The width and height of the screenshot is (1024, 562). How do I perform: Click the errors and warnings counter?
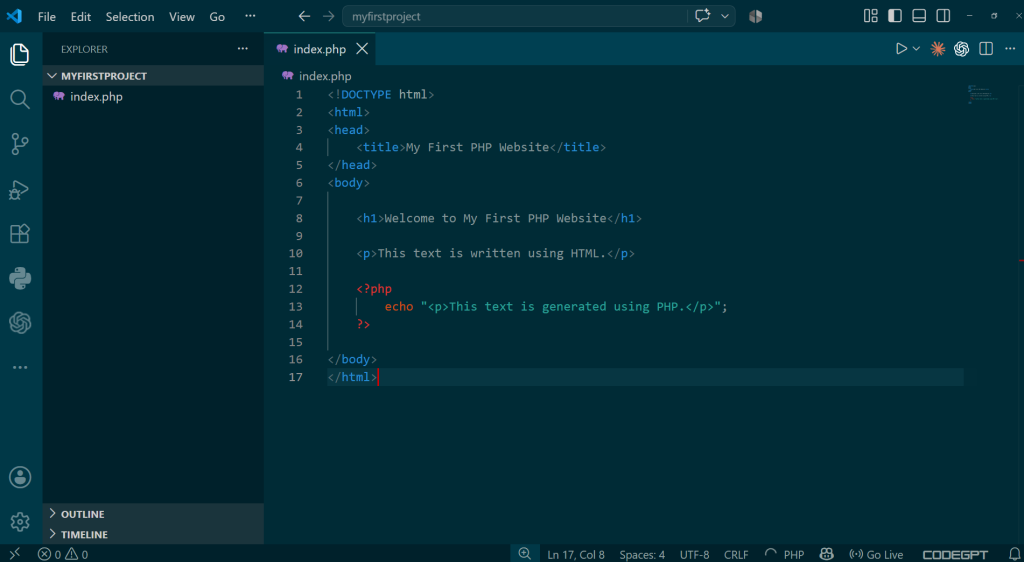pos(63,554)
